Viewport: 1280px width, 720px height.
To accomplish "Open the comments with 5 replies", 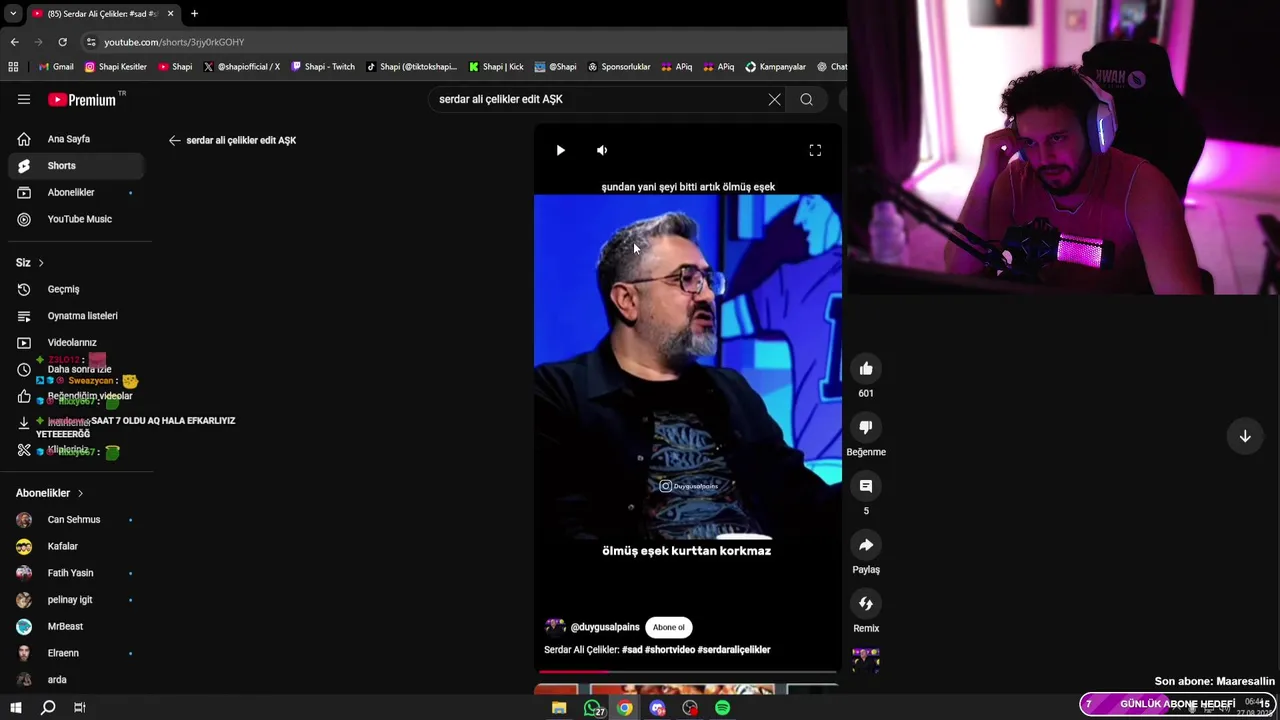I will tap(866, 486).
